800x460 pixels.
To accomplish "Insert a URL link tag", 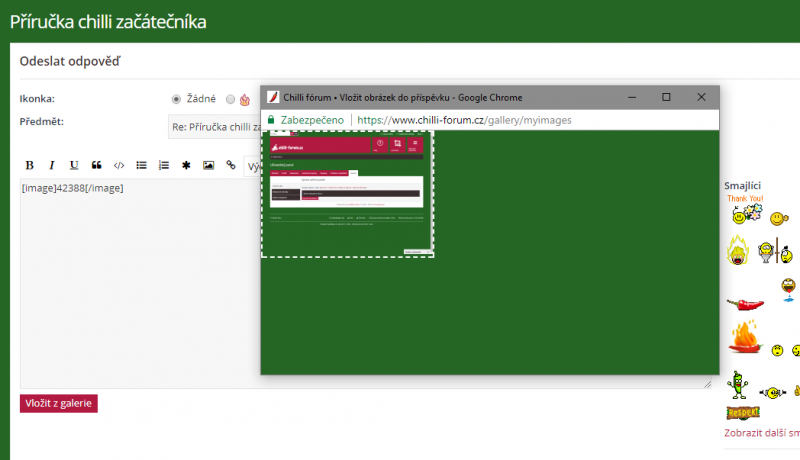I will [x=231, y=165].
